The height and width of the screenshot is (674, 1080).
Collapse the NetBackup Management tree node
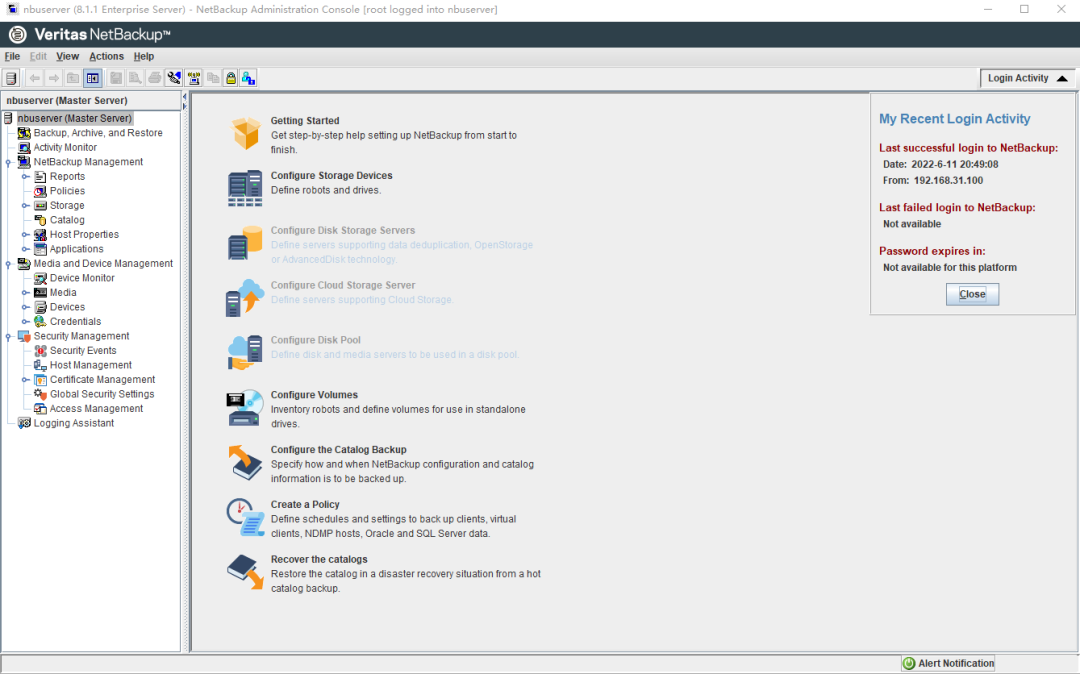click(8, 162)
